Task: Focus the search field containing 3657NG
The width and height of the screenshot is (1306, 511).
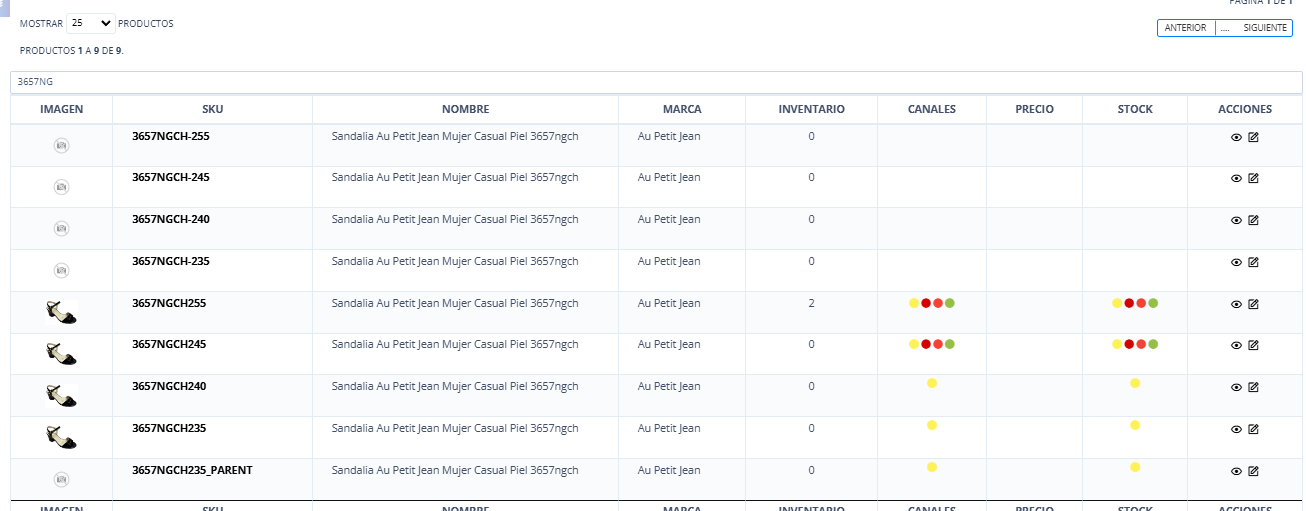Action: point(656,82)
